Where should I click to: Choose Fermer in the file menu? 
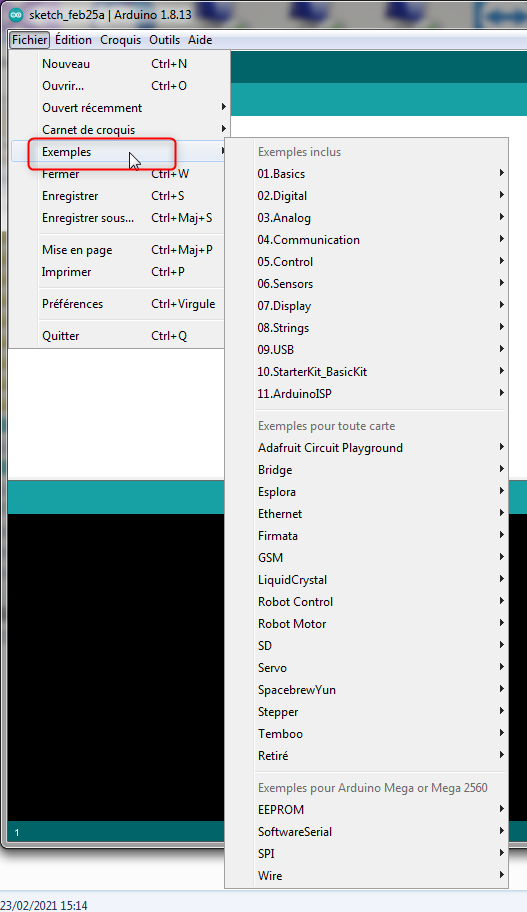pos(119,174)
